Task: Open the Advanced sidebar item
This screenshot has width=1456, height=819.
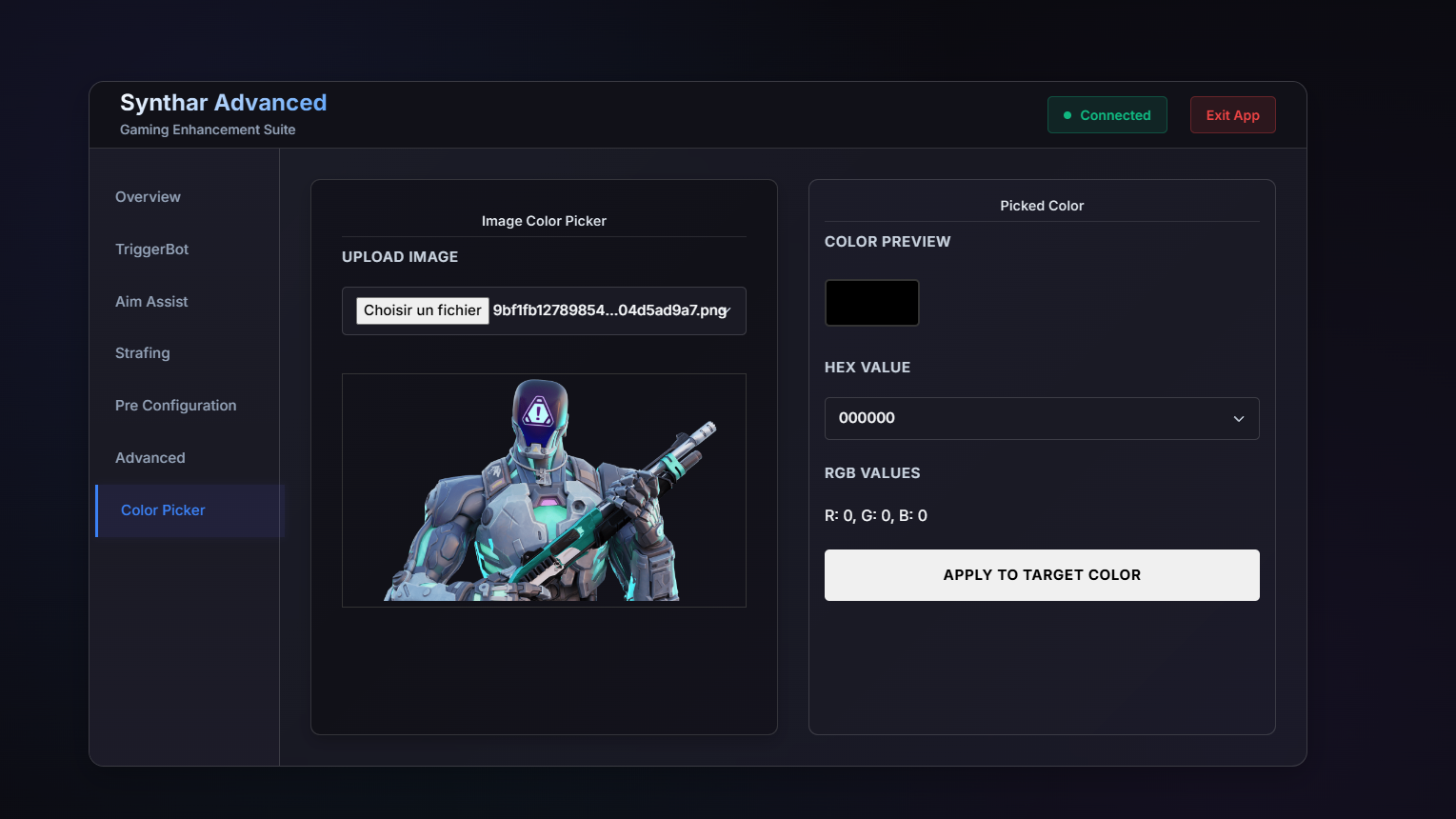Action: [x=150, y=458]
